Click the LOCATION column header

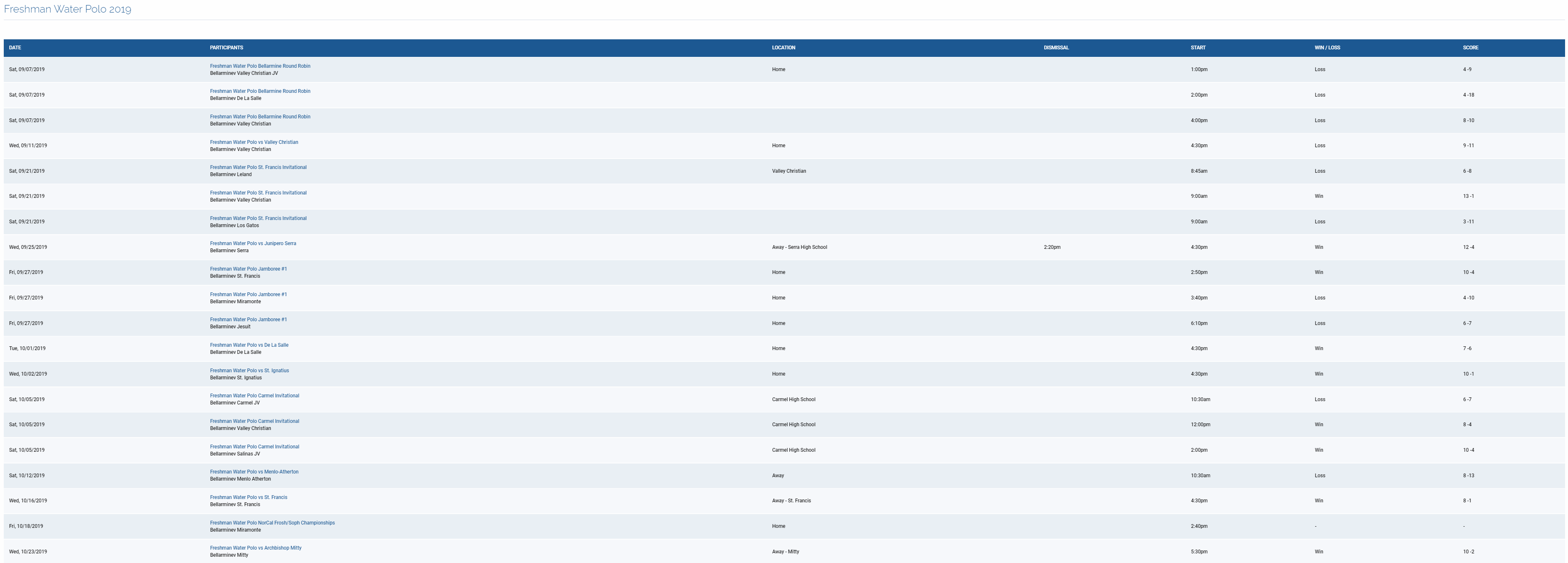(x=784, y=48)
